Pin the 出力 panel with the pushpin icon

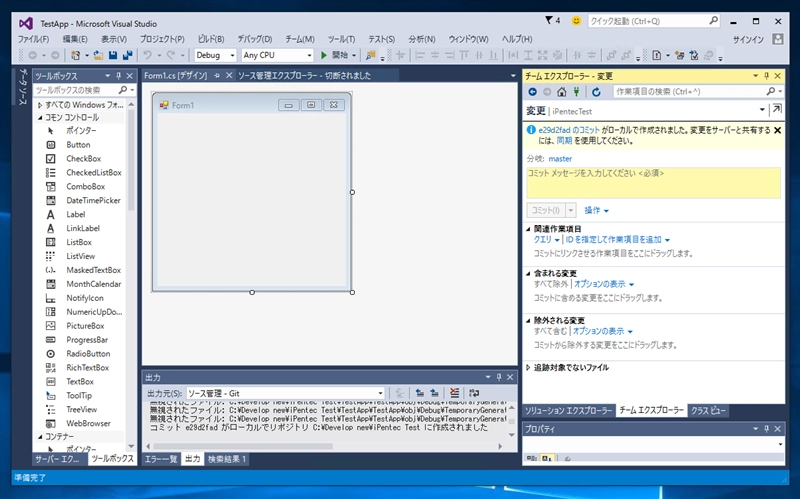(499, 377)
